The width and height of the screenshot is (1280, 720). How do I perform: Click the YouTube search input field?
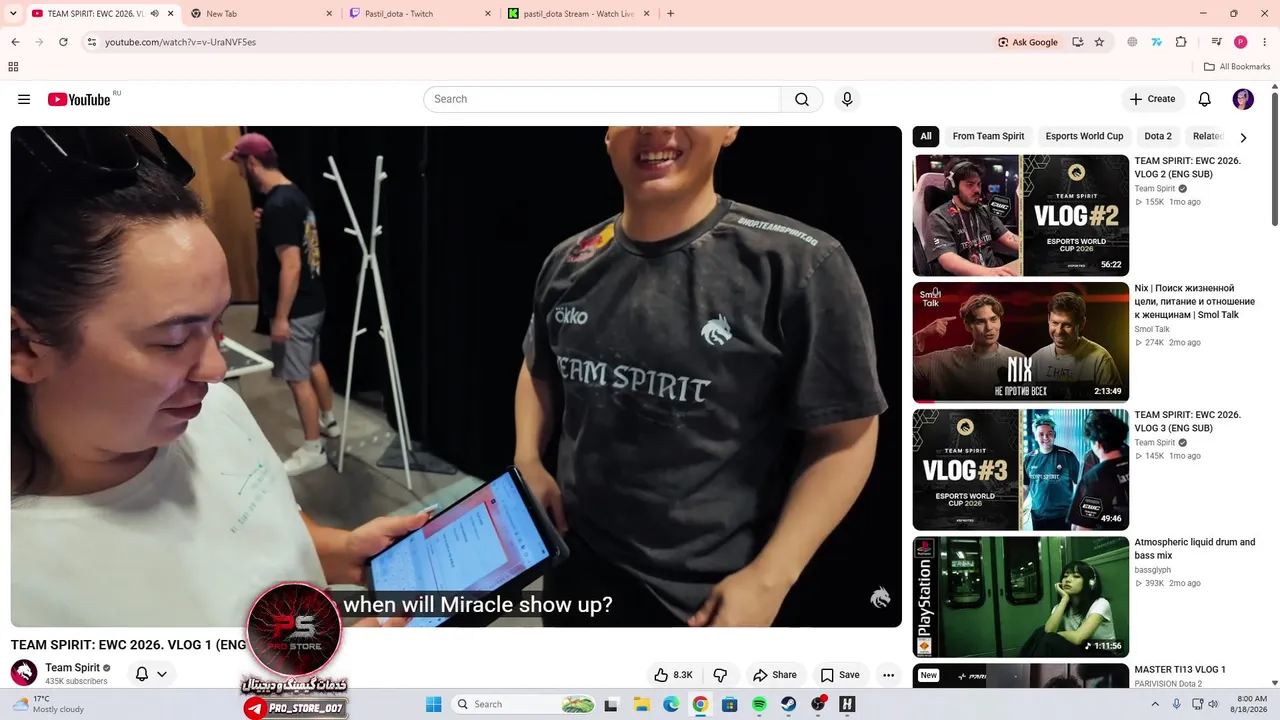(602, 99)
